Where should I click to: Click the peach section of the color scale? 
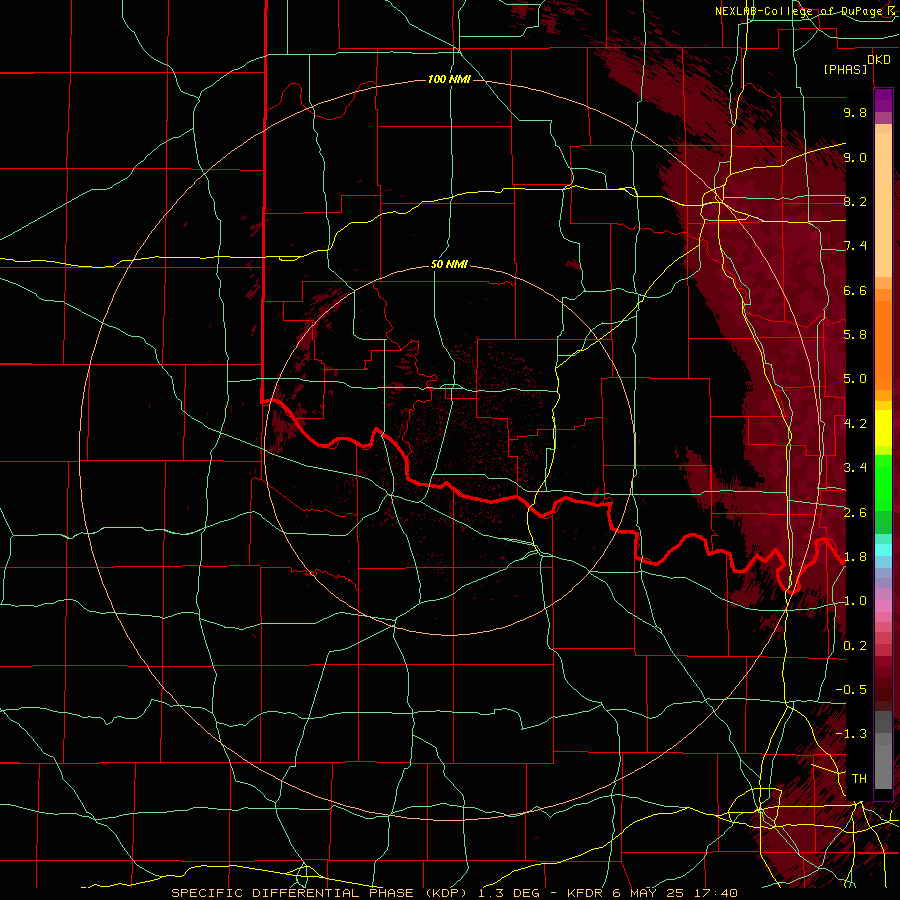pyautogui.click(x=883, y=201)
